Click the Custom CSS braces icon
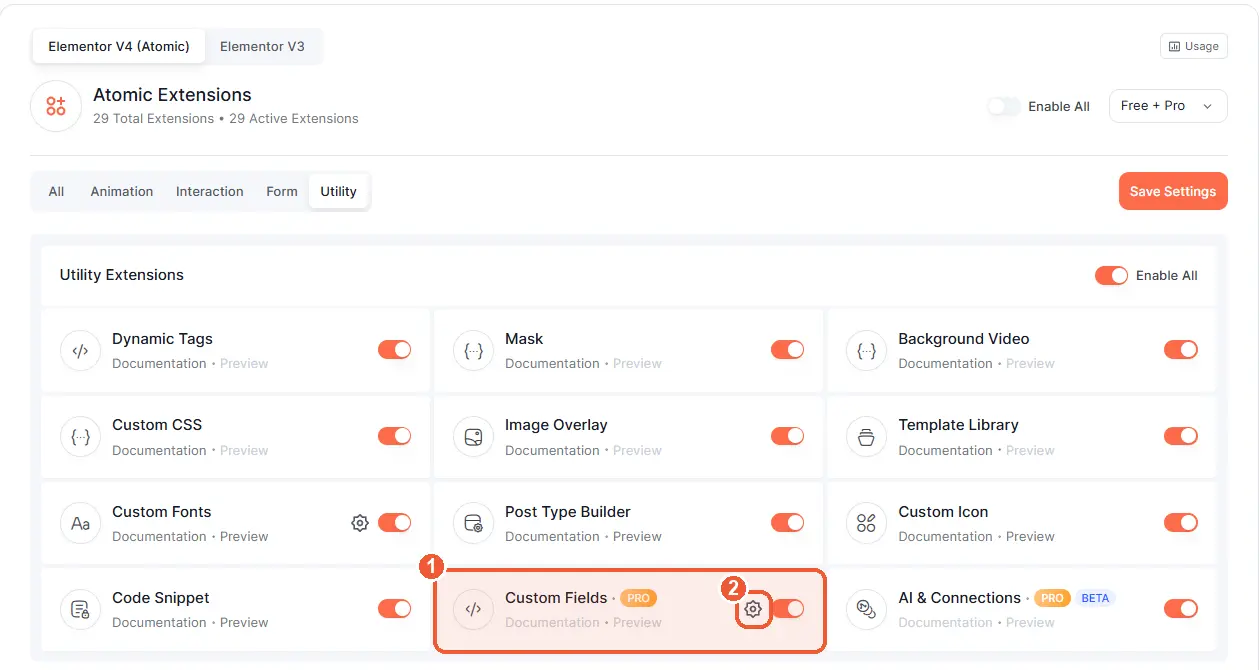Image resolution: width=1260 pixels, height=670 pixels. point(81,437)
